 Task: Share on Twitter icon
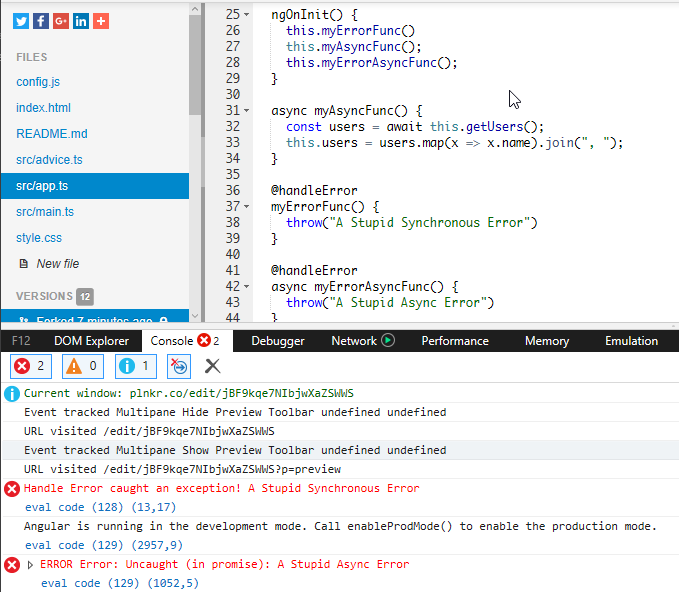coord(21,21)
